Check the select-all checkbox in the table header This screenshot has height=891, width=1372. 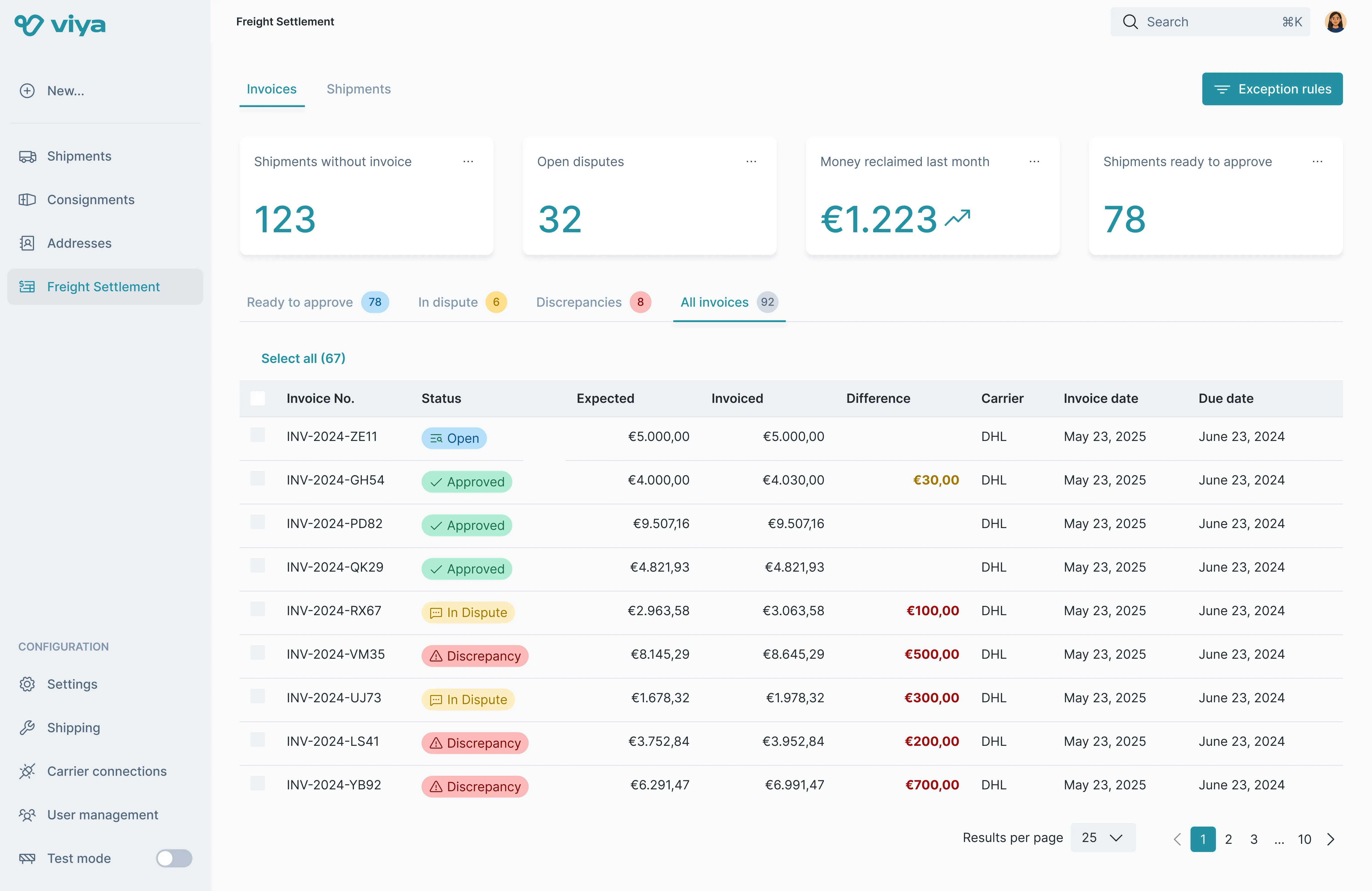(x=258, y=398)
